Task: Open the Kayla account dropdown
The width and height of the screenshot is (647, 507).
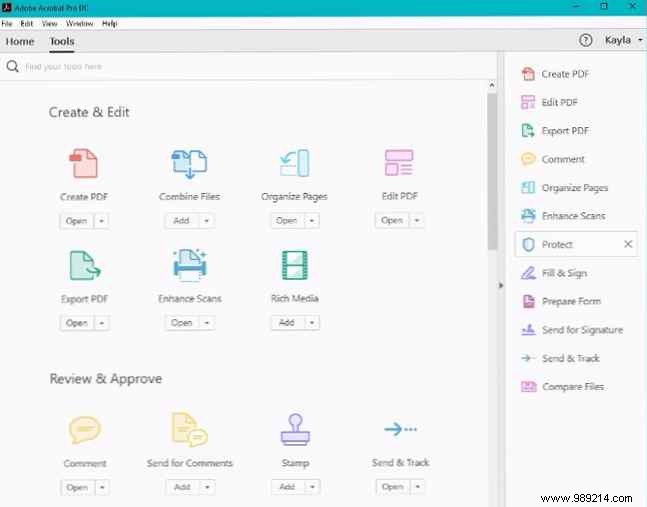Action: pyautogui.click(x=623, y=40)
